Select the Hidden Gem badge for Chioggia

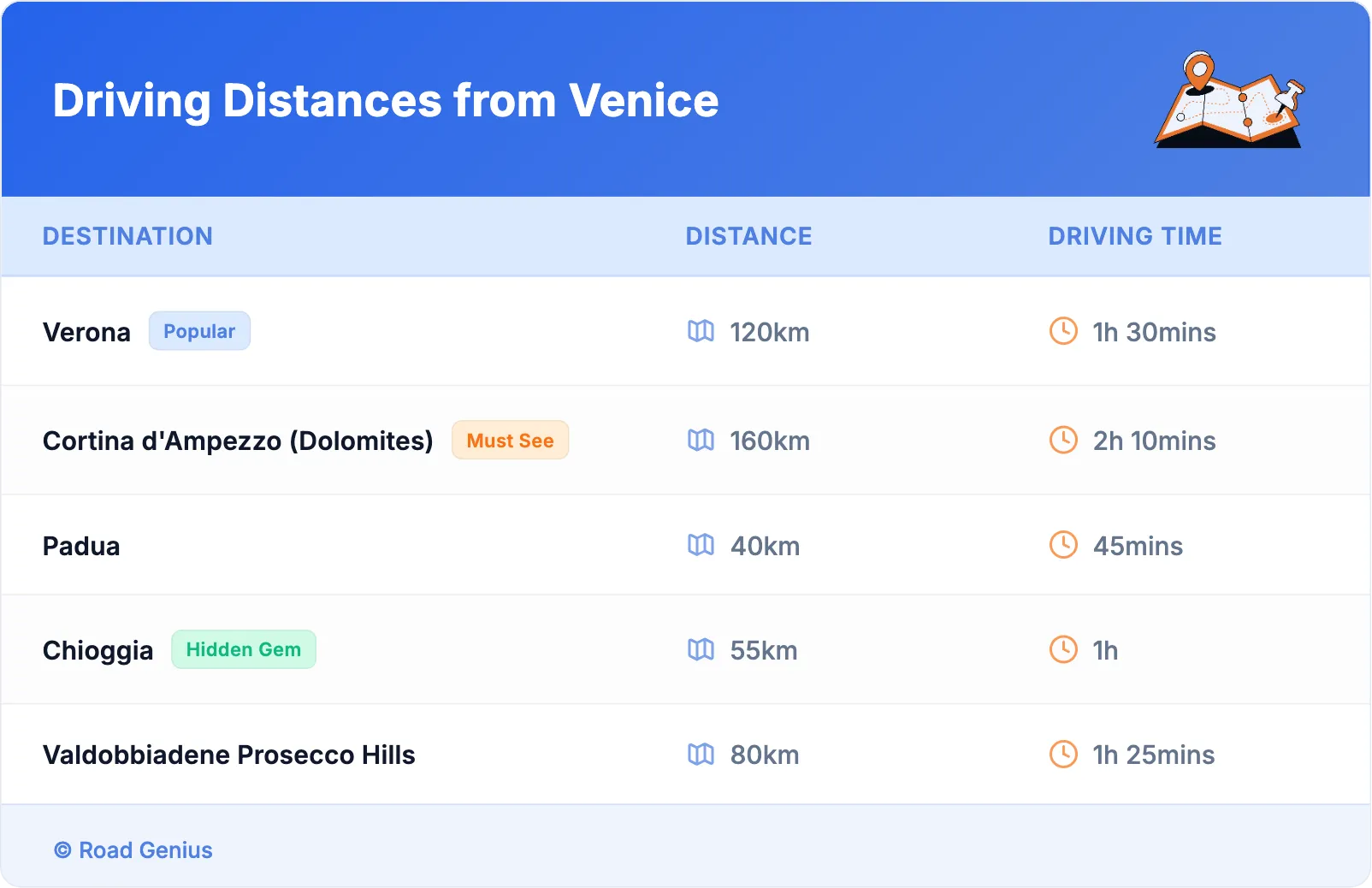244,649
